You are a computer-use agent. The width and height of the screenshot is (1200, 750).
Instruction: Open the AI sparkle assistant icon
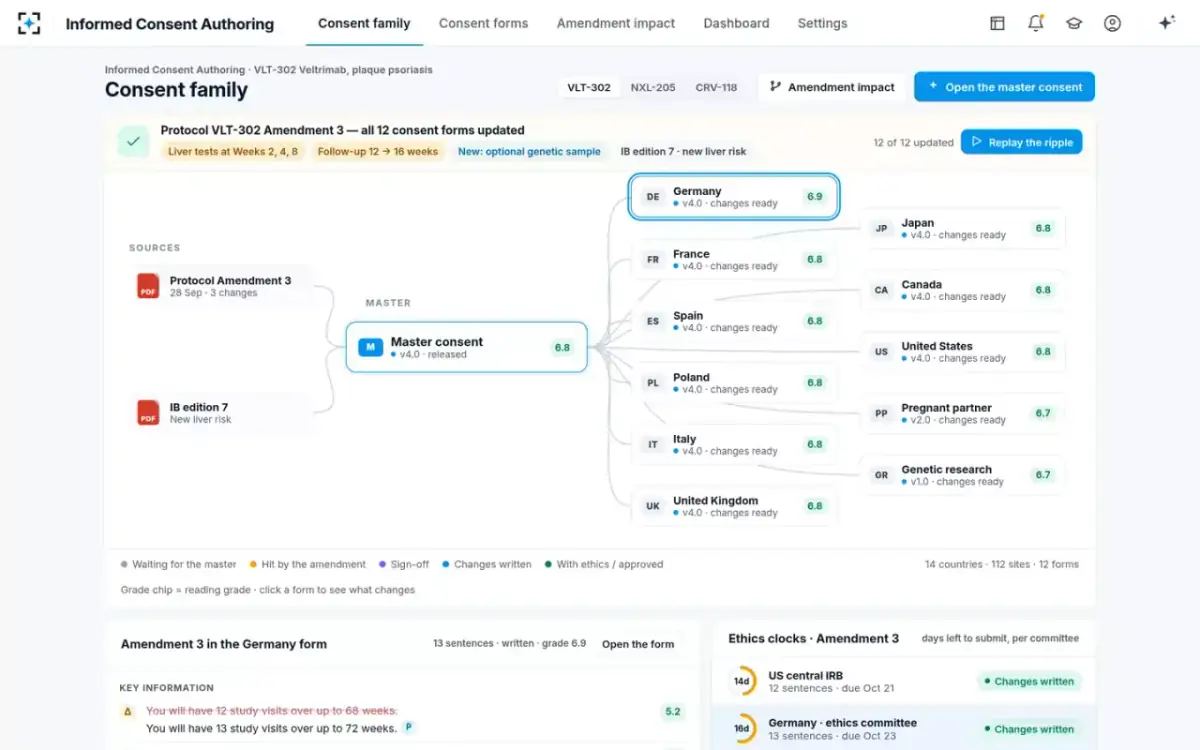point(1166,23)
